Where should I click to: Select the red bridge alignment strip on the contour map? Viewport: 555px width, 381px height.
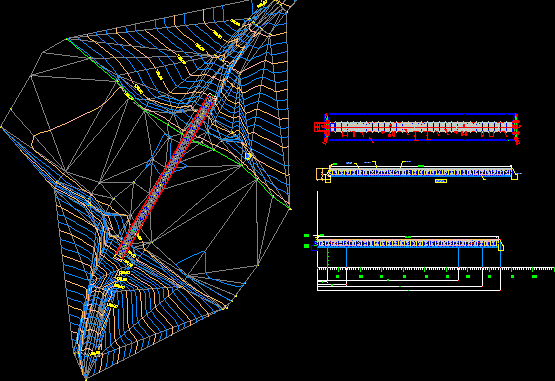[x=166, y=176]
